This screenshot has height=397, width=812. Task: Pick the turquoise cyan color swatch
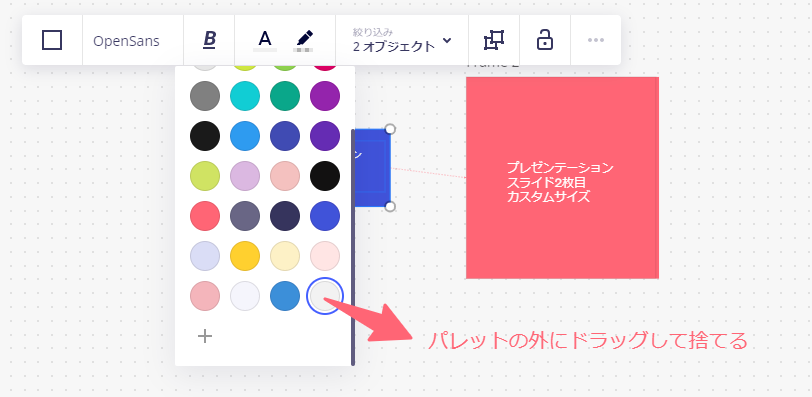(245, 96)
